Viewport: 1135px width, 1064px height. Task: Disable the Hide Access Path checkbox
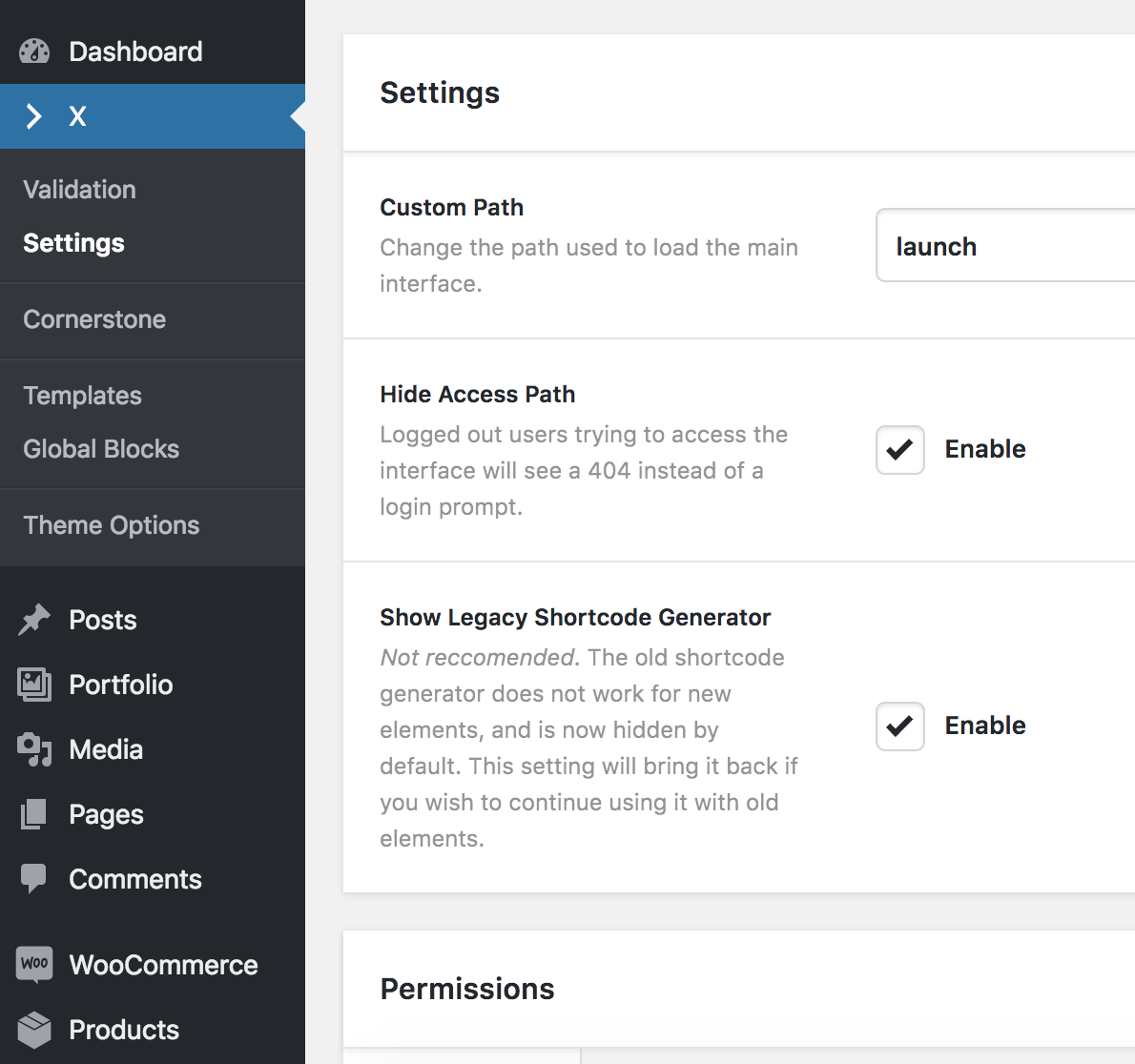[x=899, y=450]
